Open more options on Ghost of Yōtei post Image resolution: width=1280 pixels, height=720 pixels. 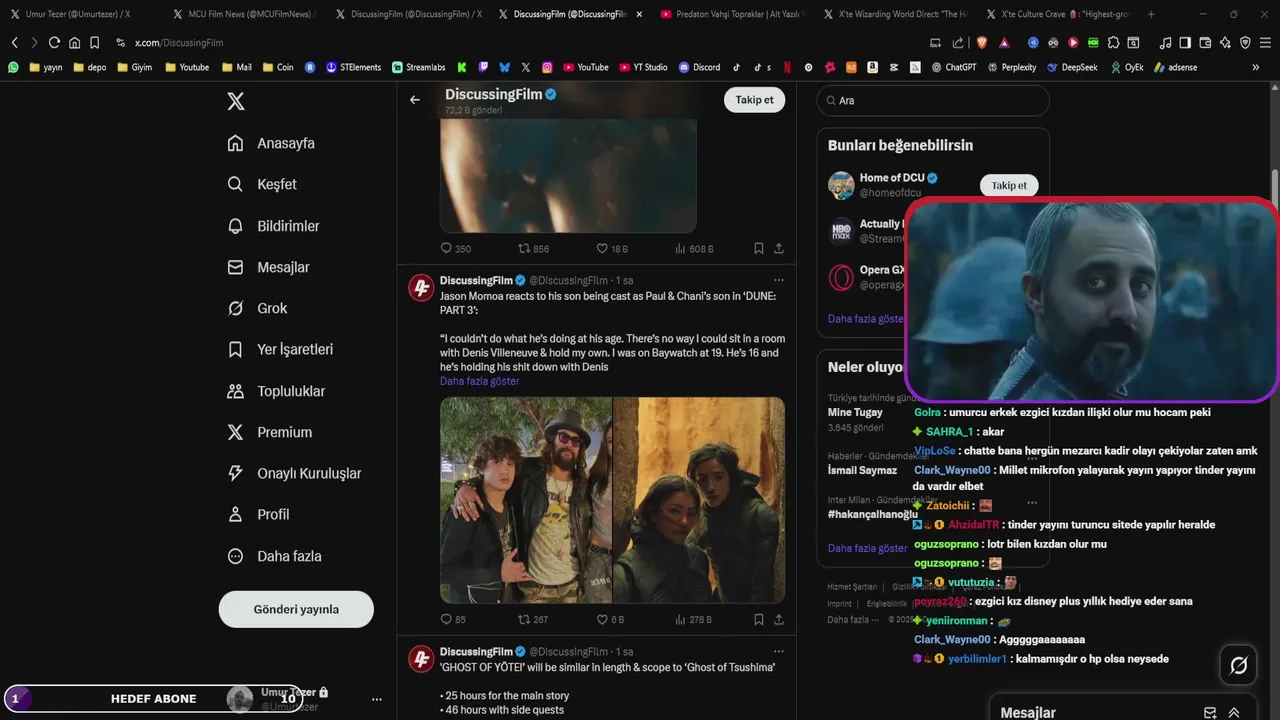[778, 651]
